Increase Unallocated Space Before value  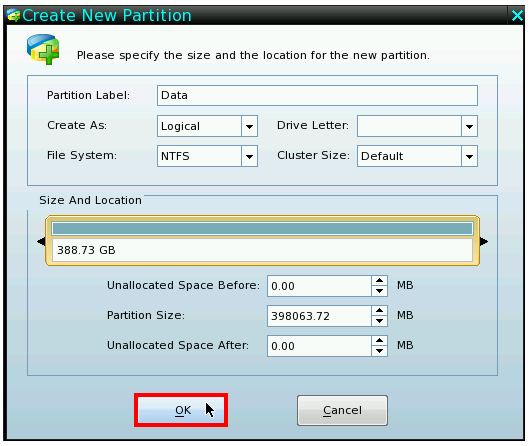379,280
